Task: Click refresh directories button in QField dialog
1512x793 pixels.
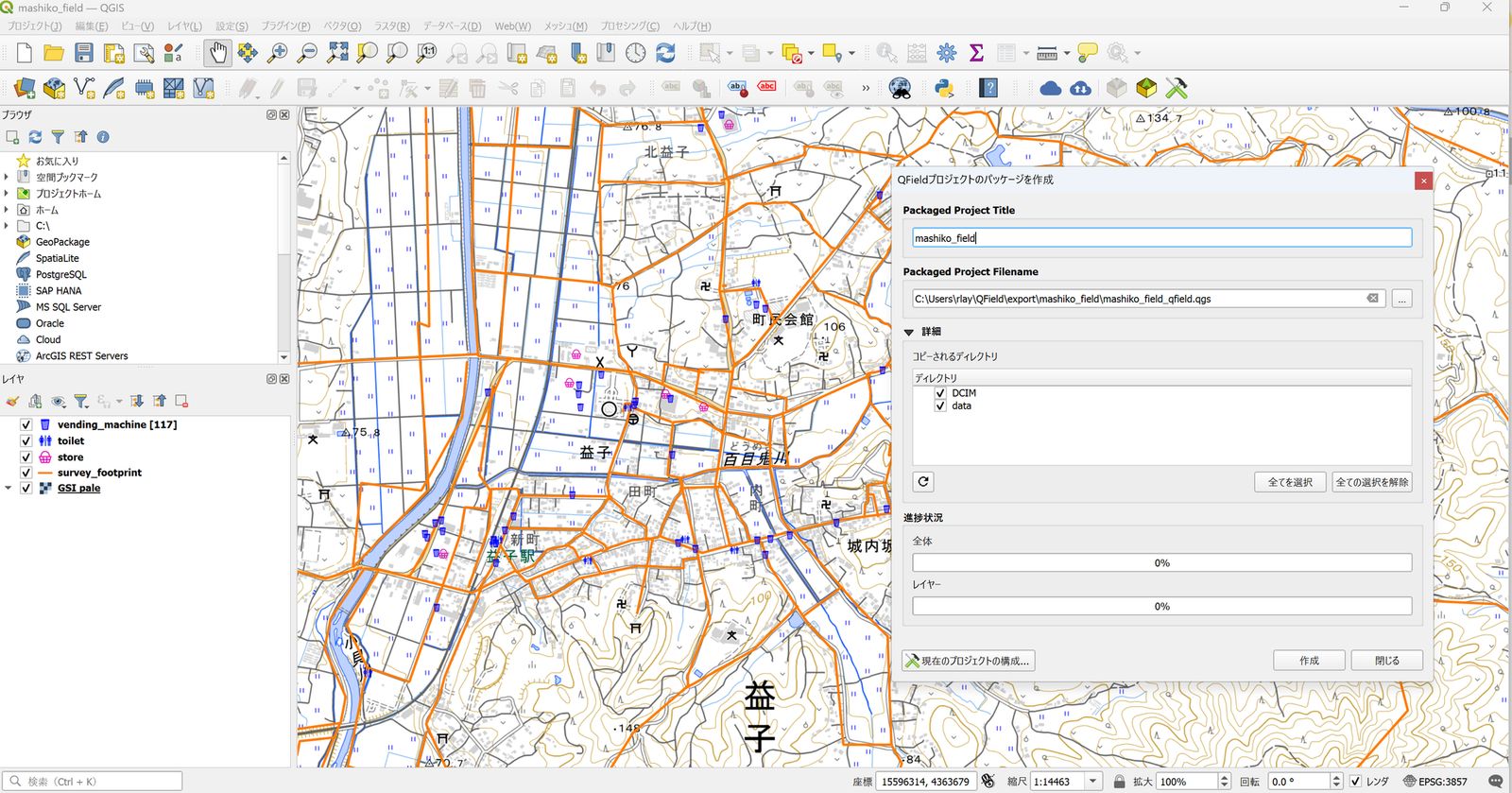Action: point(923,482)
